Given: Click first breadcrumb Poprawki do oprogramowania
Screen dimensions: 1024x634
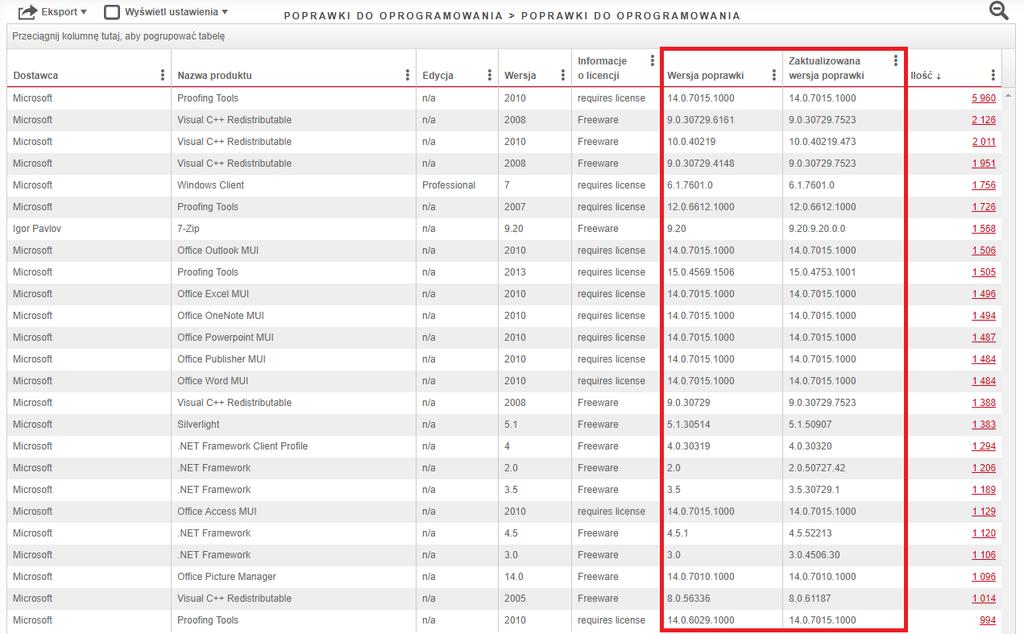Looking at the screenshot, I should point(393,16).
